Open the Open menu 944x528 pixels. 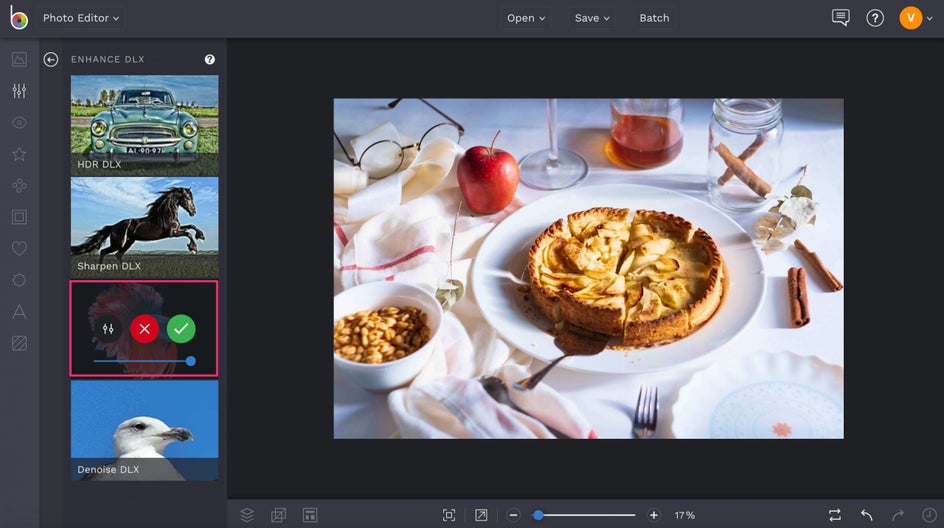[x=526, y=18]
